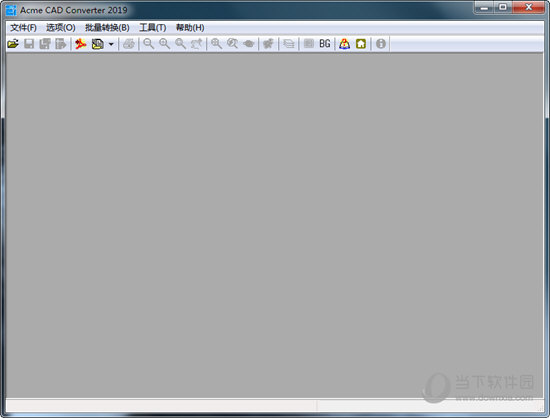The image size is (550, 418).
Task: Click the zoom window magnifier icon
Action: 216,44
